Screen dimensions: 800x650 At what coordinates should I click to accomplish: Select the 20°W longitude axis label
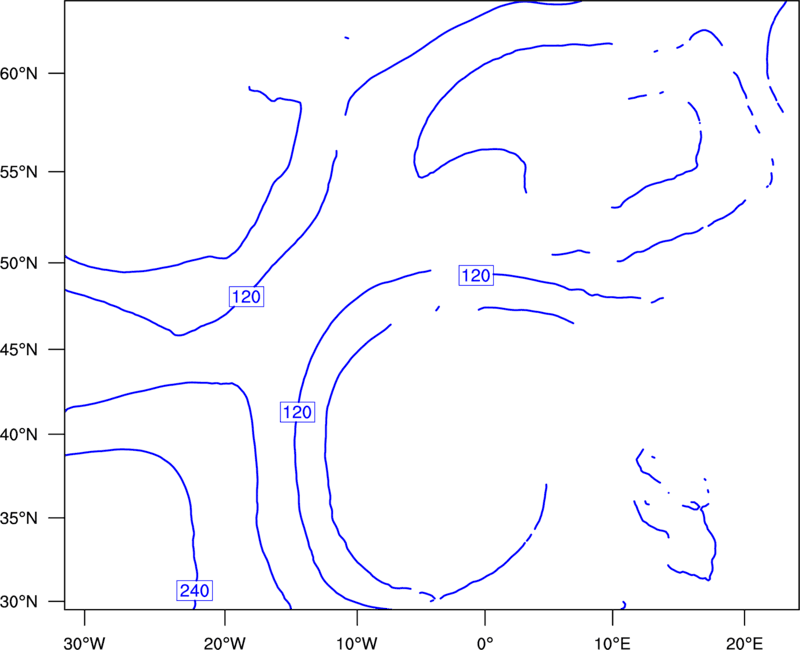(225, 643)
